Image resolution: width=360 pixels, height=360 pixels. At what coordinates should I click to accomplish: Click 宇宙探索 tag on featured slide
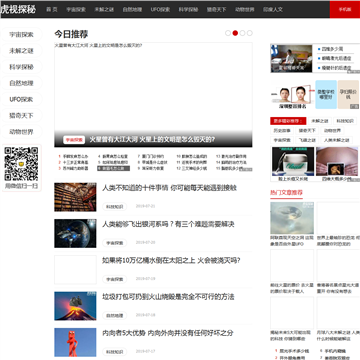74,140
